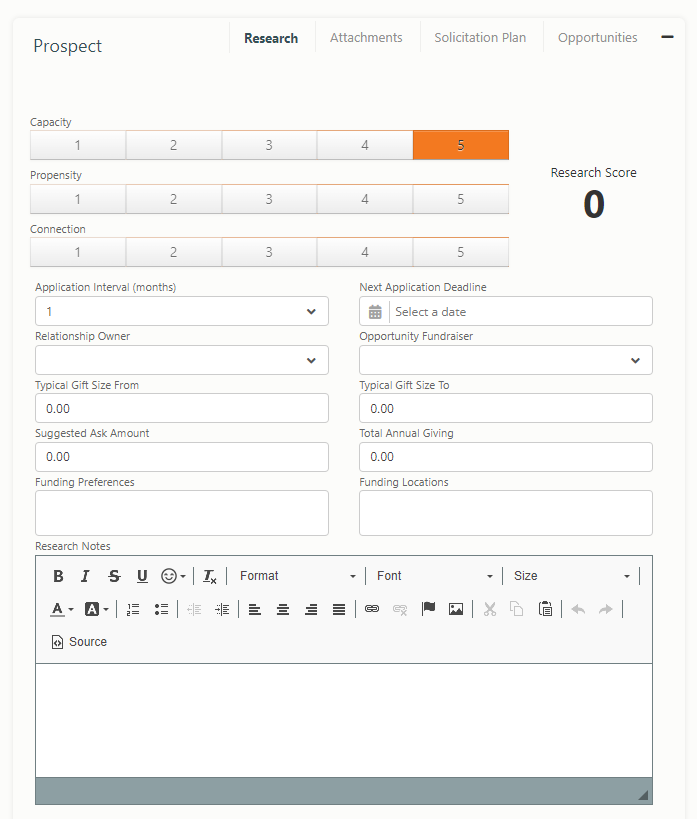Viewport: 697px width, 819px height.
Task: Toggle strikethrough formatting
Action: (114, 576)
